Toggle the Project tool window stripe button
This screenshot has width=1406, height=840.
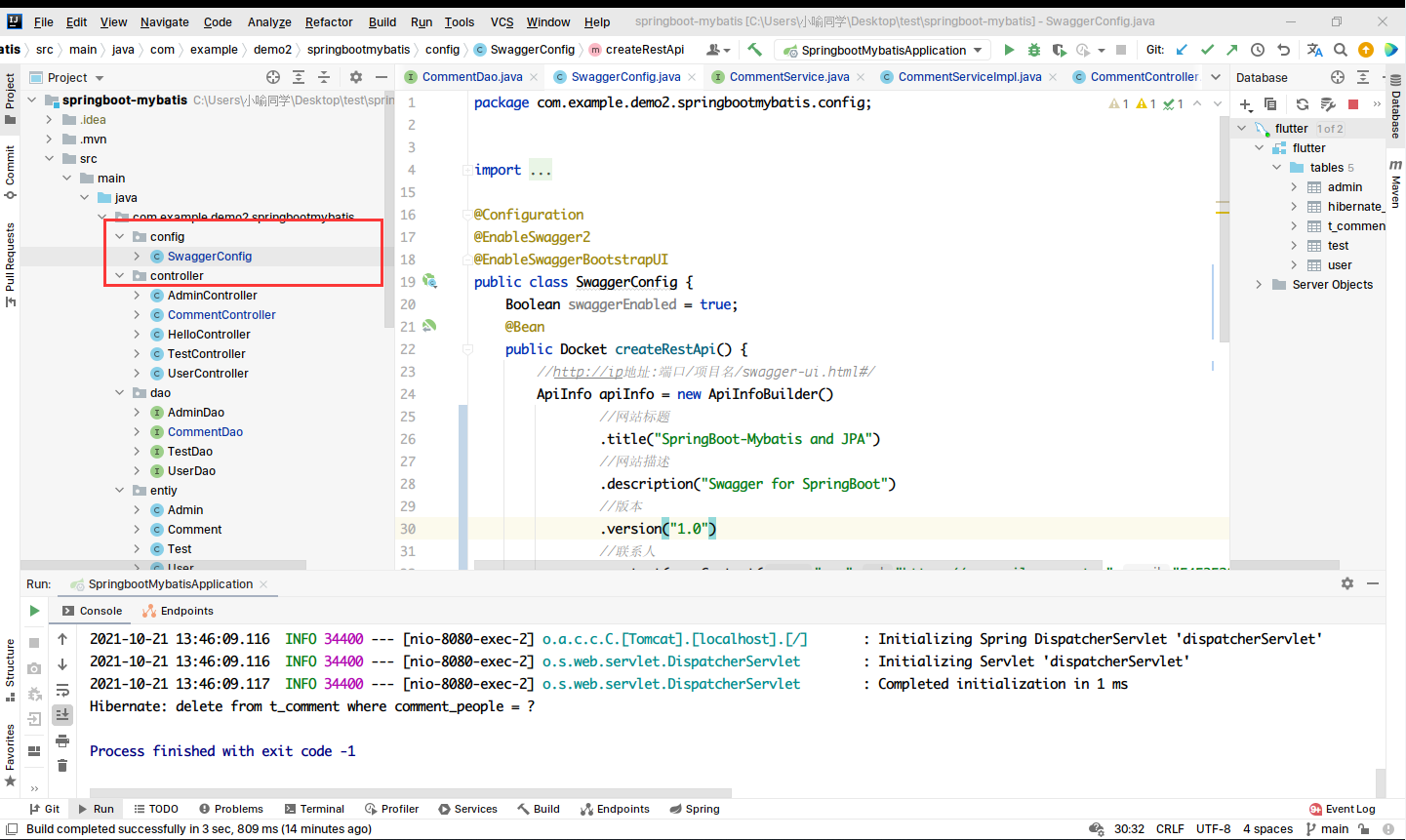pos(10,99)
